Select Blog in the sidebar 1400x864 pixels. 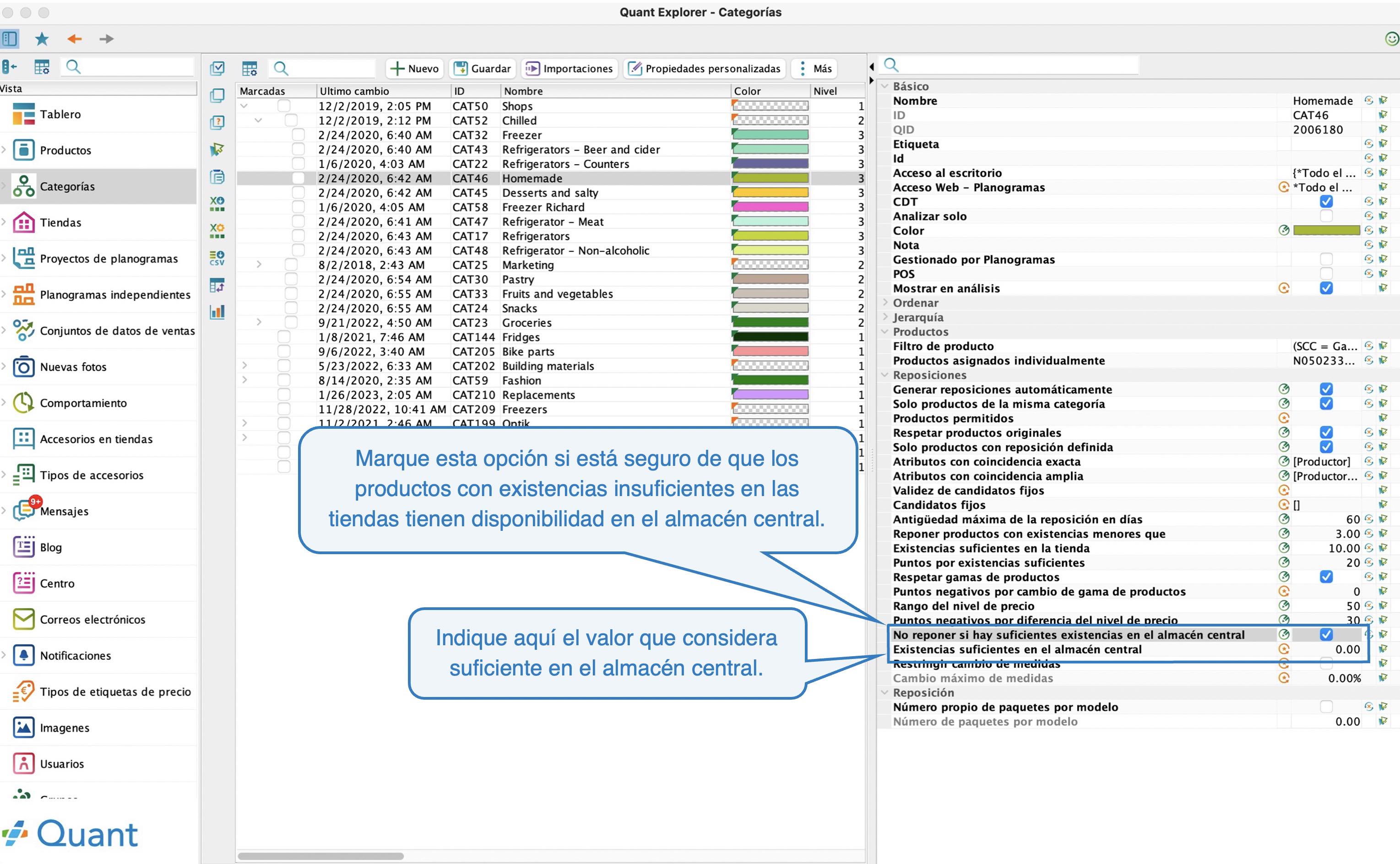(98, 547)
